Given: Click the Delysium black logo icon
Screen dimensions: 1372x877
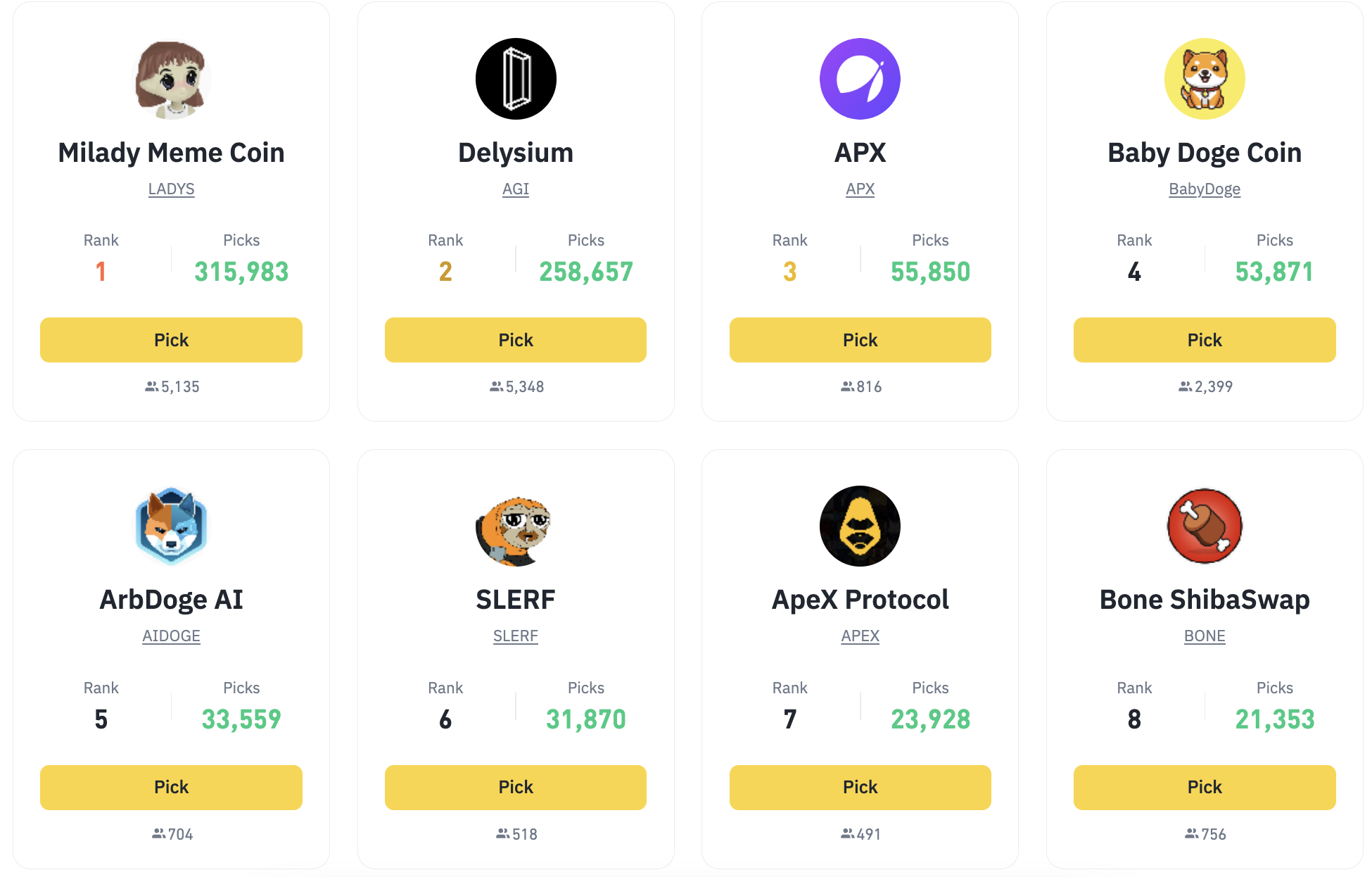Looking at the screenshot, I should [516, 79].
